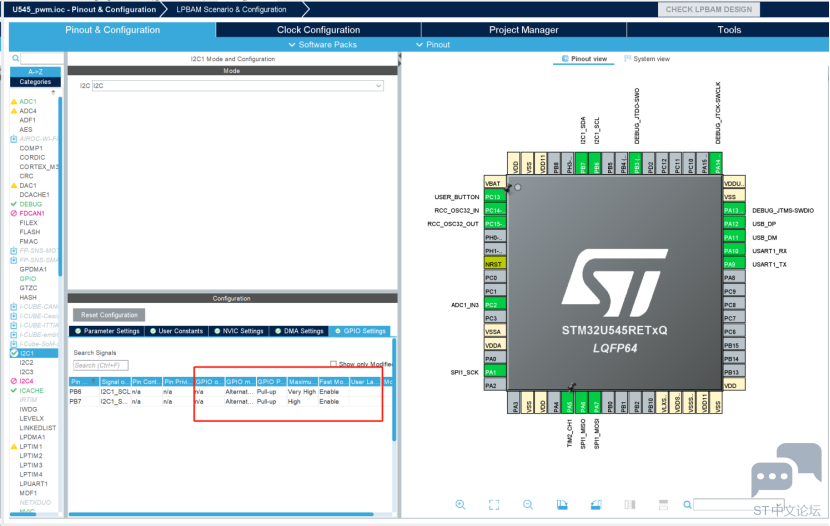
Task: Select the GPIO Settings tab
Action: coord(359,331)
